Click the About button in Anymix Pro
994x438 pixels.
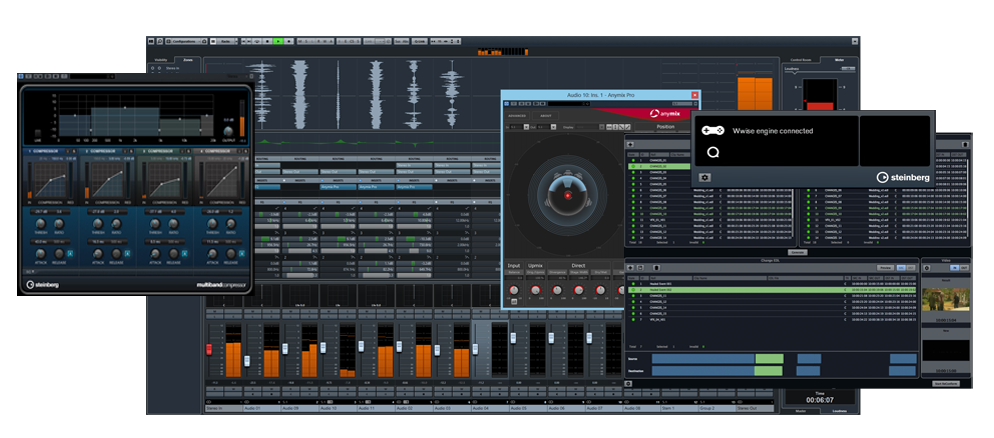pos(547,115)
